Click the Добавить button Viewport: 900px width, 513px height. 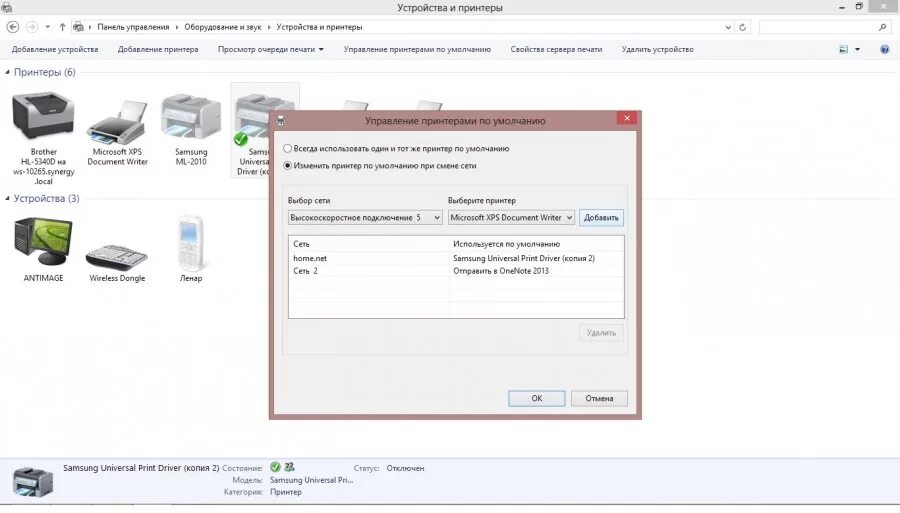[x=601, y=218]
